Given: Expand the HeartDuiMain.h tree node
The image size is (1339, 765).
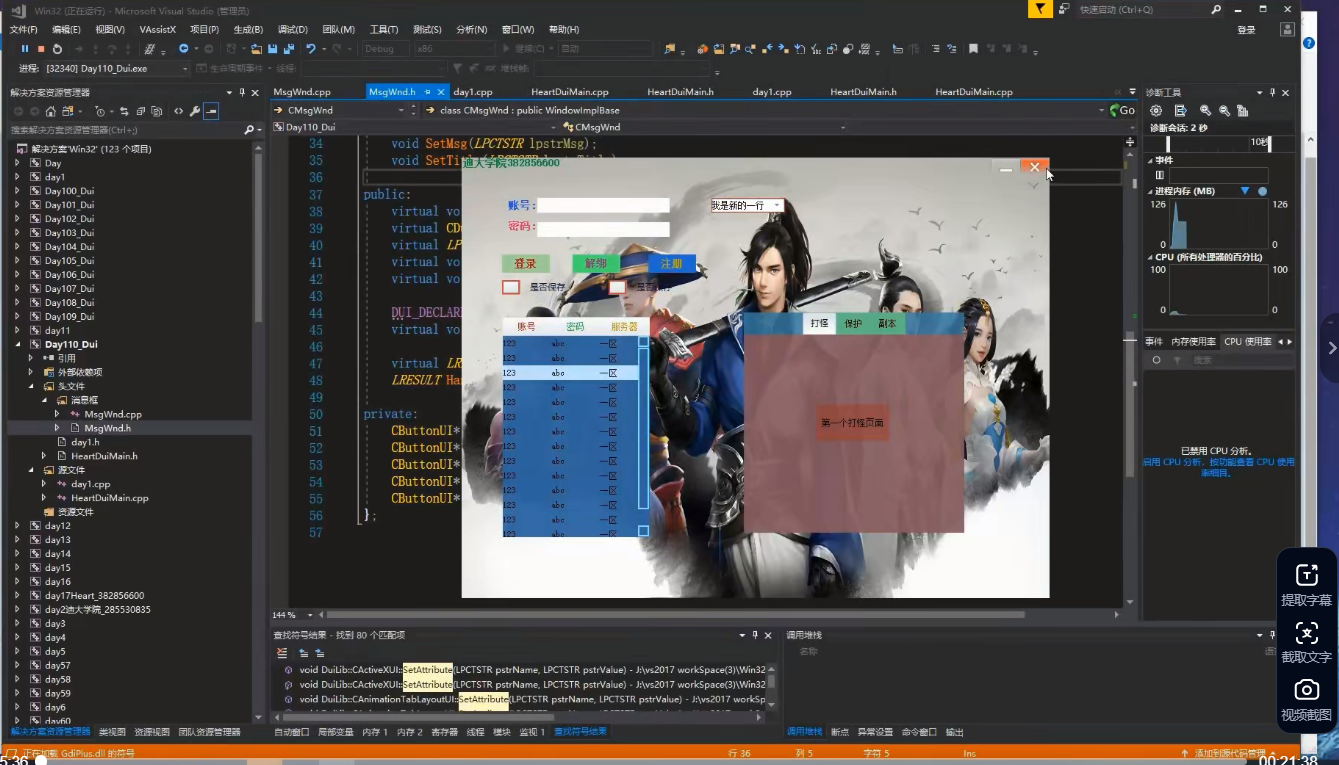Looking at the screenshot, I should (45, 456).
